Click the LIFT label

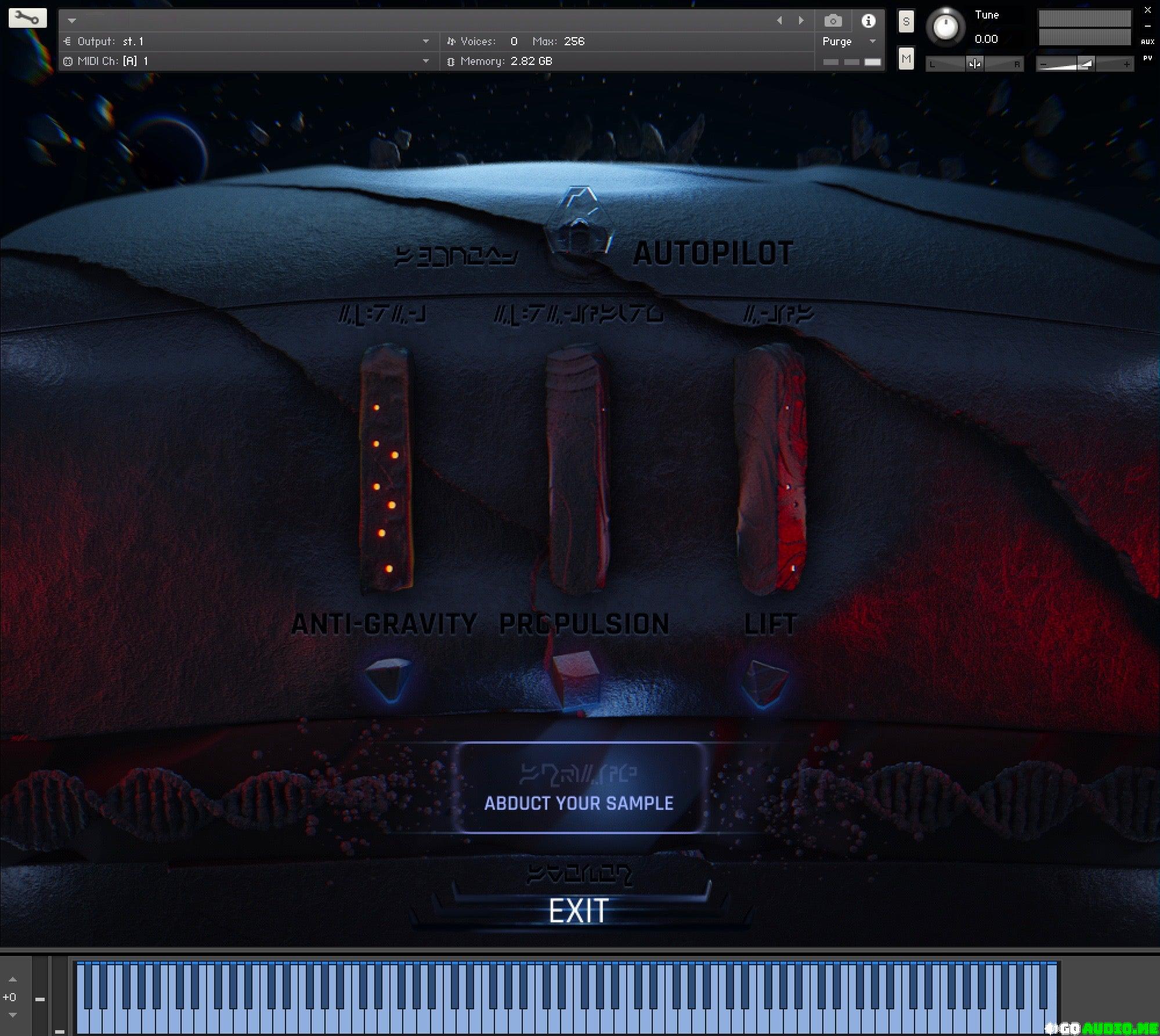click(771, 624)
